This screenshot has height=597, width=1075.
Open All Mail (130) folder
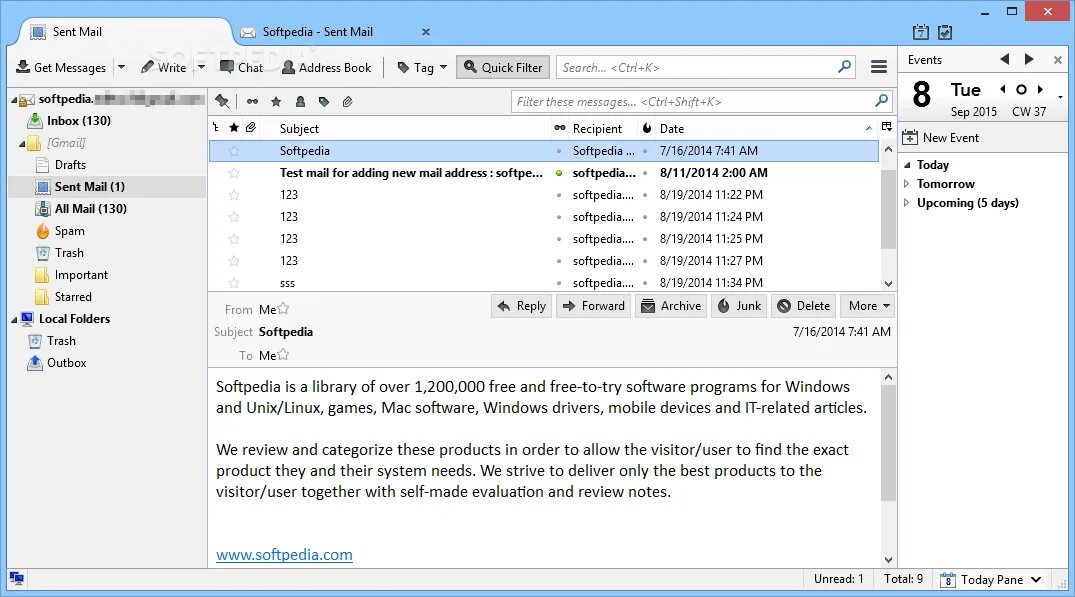90,208
